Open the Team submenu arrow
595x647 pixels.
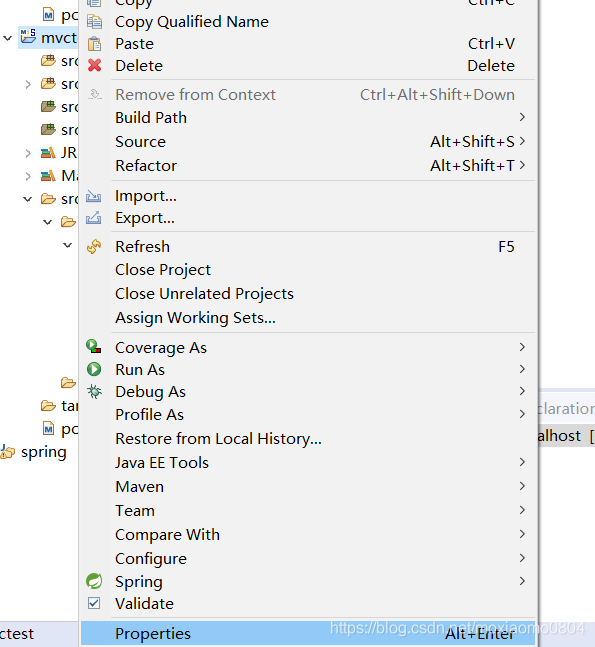(522, 510)
